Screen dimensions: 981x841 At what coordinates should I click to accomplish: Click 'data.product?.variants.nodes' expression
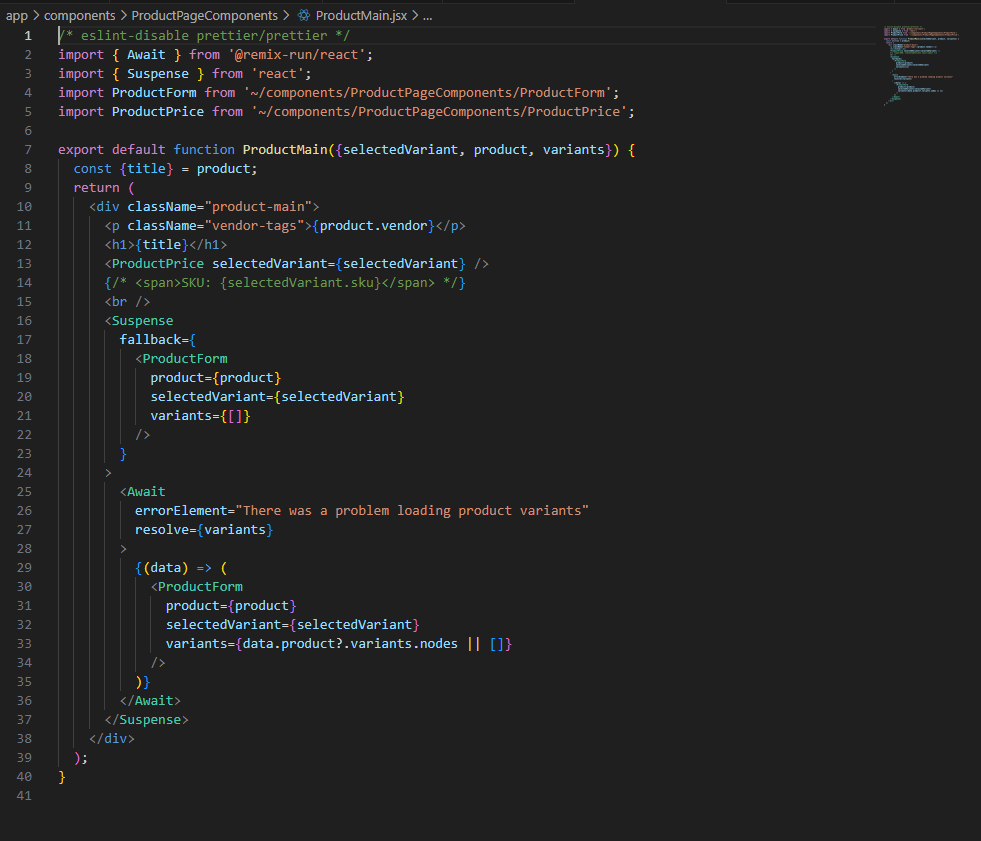tap(350, 643)
